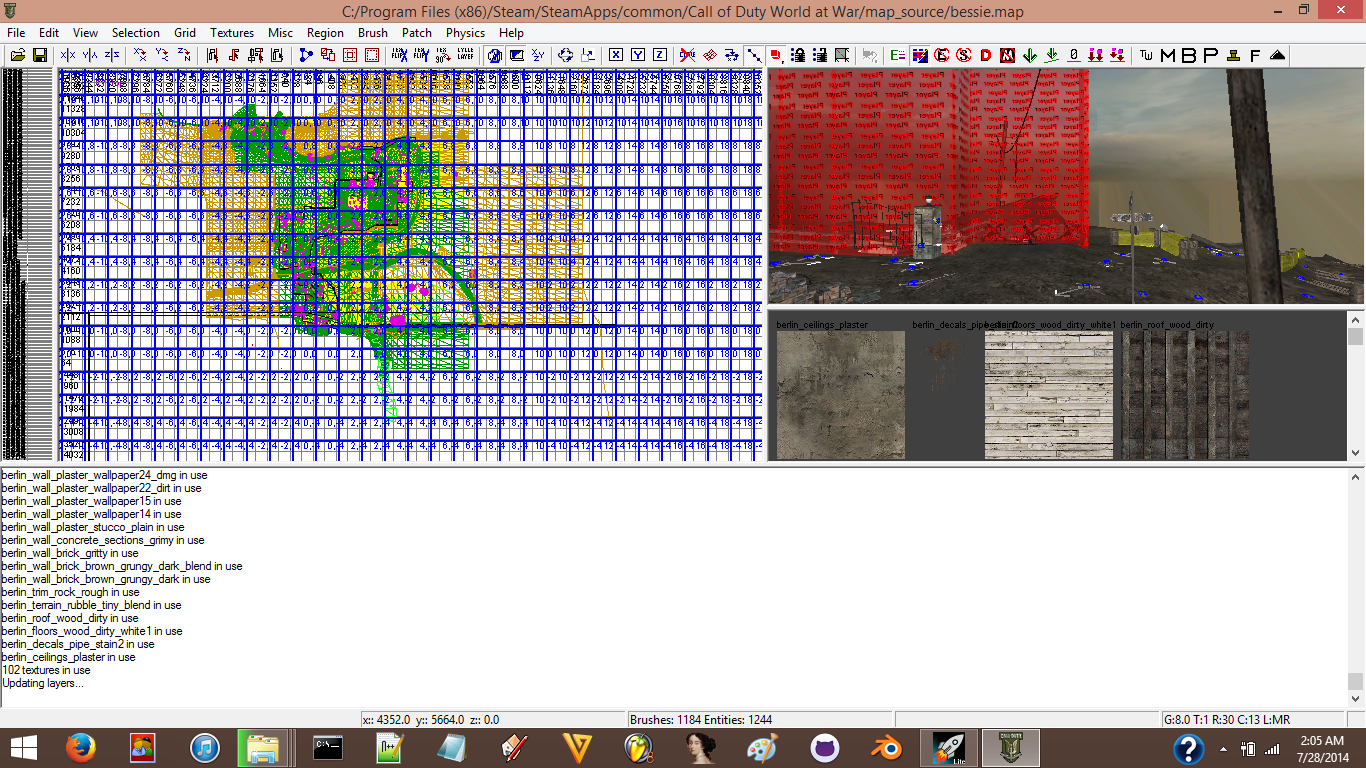Click the large P toolbar icon
Image resolution: width=1366 pixels, height=768 pixels.
1210,55
